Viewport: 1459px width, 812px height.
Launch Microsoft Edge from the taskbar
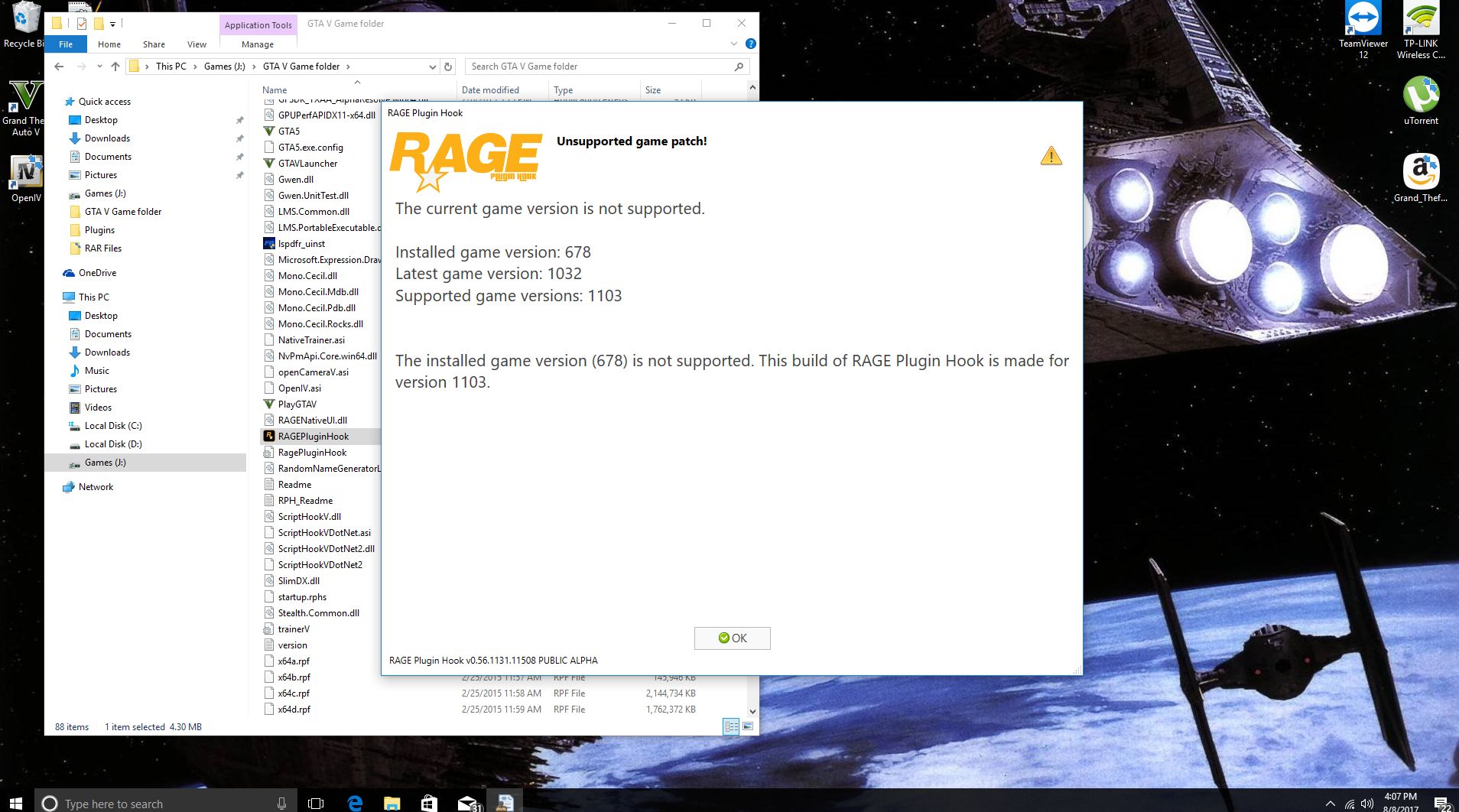pos(355,803)
